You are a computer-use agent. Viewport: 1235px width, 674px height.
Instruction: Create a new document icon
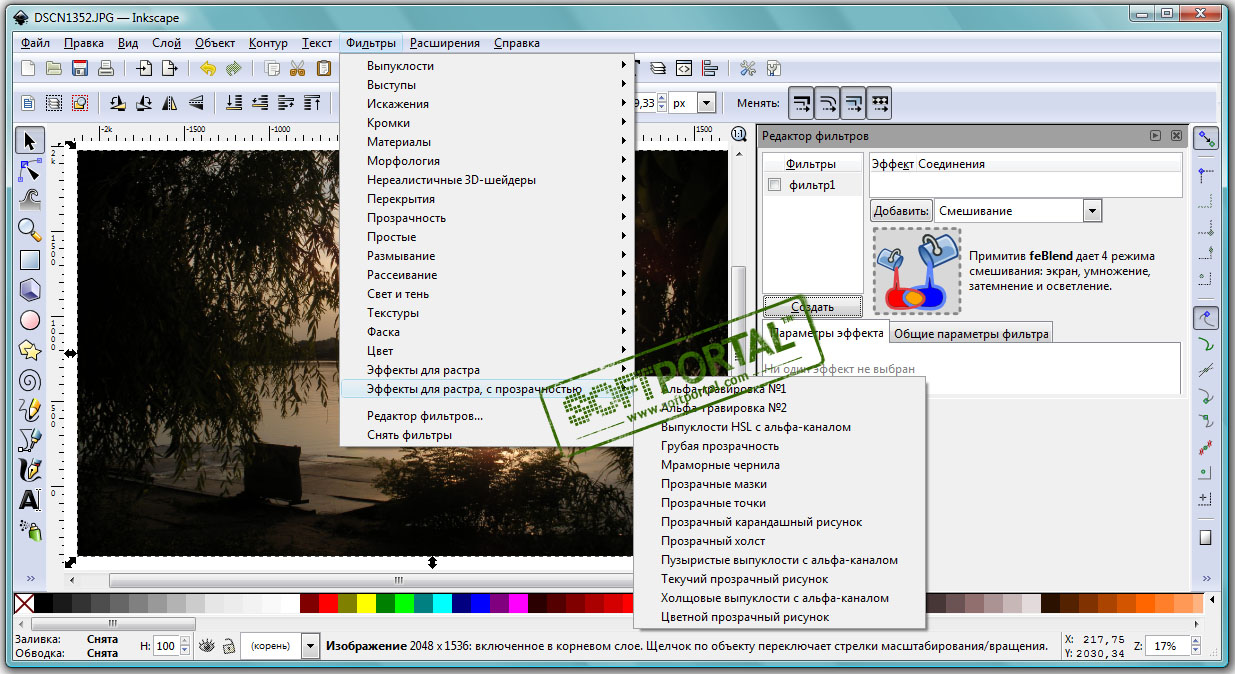[28, 69]
